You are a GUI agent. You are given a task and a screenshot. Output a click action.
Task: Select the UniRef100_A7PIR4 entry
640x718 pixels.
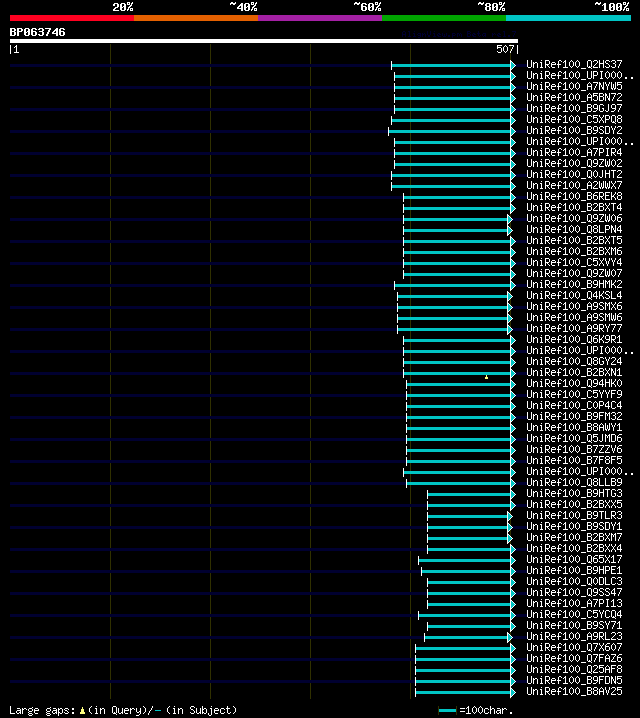574,152
